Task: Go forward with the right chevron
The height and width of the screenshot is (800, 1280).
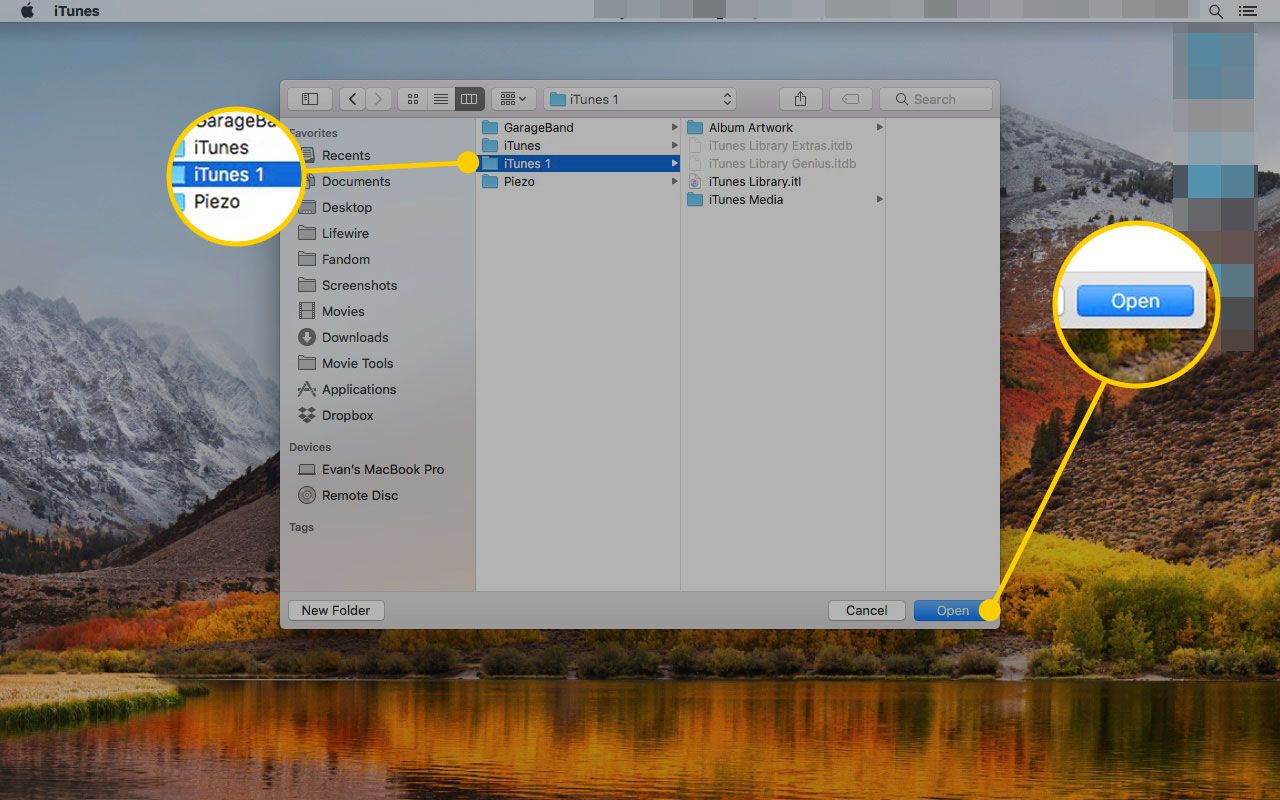Action: 378,99
